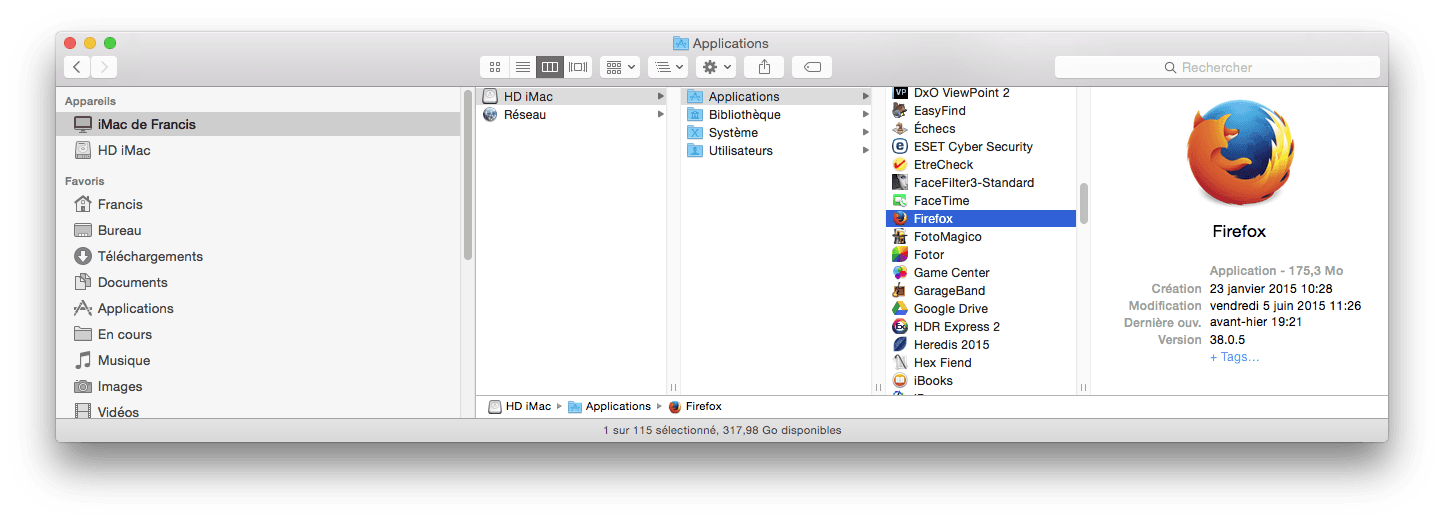1444x522 pixels.
Task: Expand arrow next to Utilisateurs
Action: pos(866,150)
